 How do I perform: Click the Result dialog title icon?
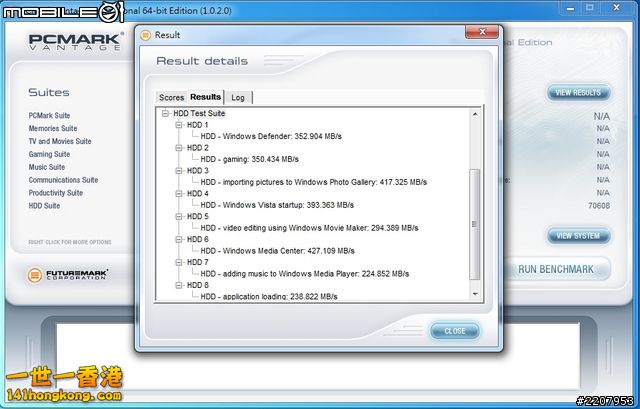pyautogui.click(x=146, y=35)
